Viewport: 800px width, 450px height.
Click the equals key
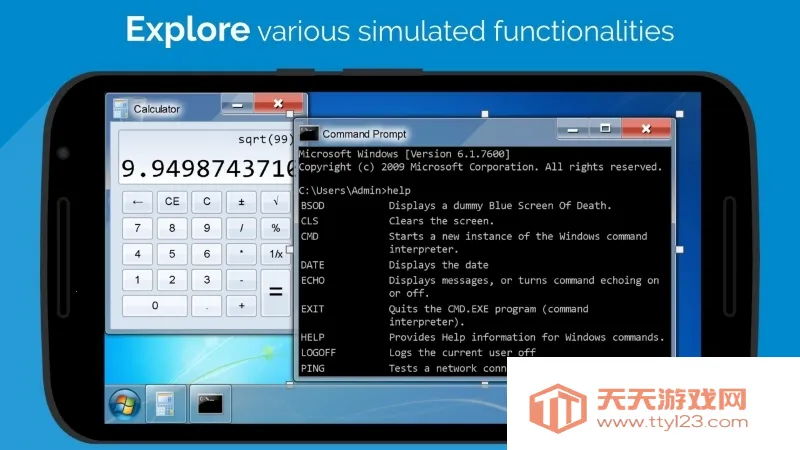[276, 292]
